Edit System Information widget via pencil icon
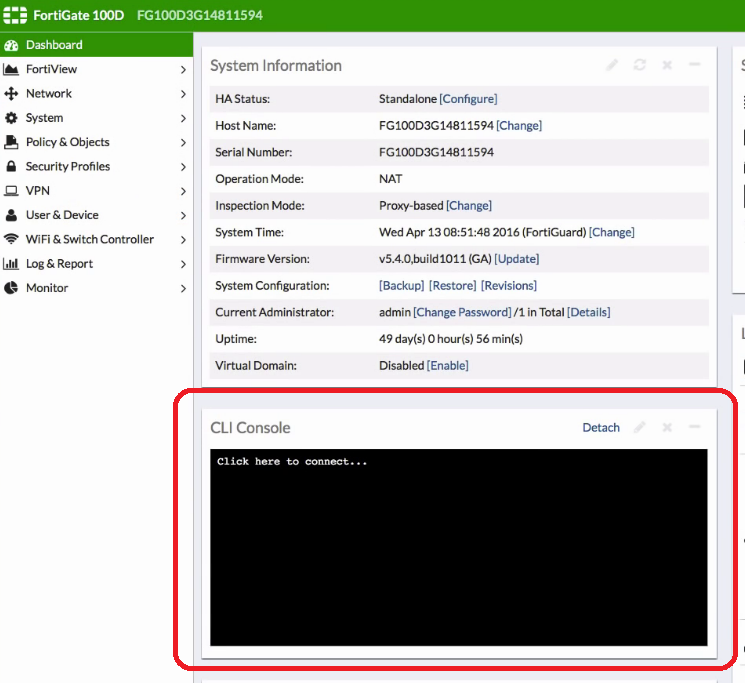The width and height of the screenshot is (745, 683). pyautogui.click(x=612, y=65)
